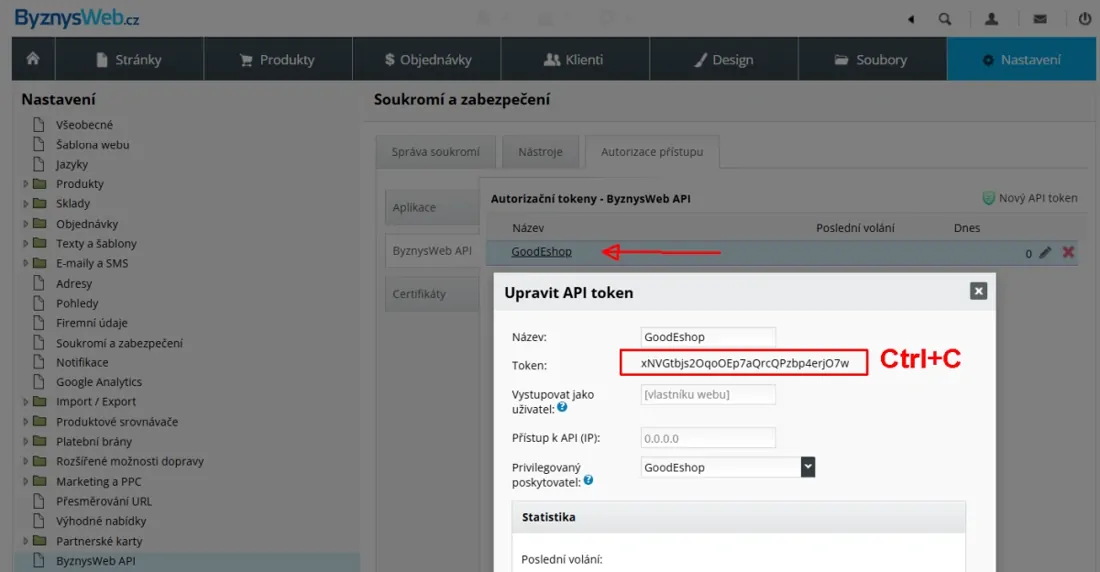
Task: Click the Název input field in dialog
Action: 708,337
